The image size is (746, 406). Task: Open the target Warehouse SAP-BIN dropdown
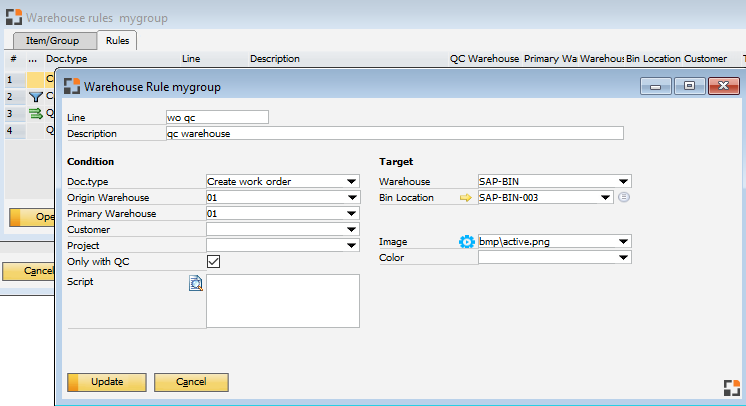pyautogui.click(x=624, y=182)
